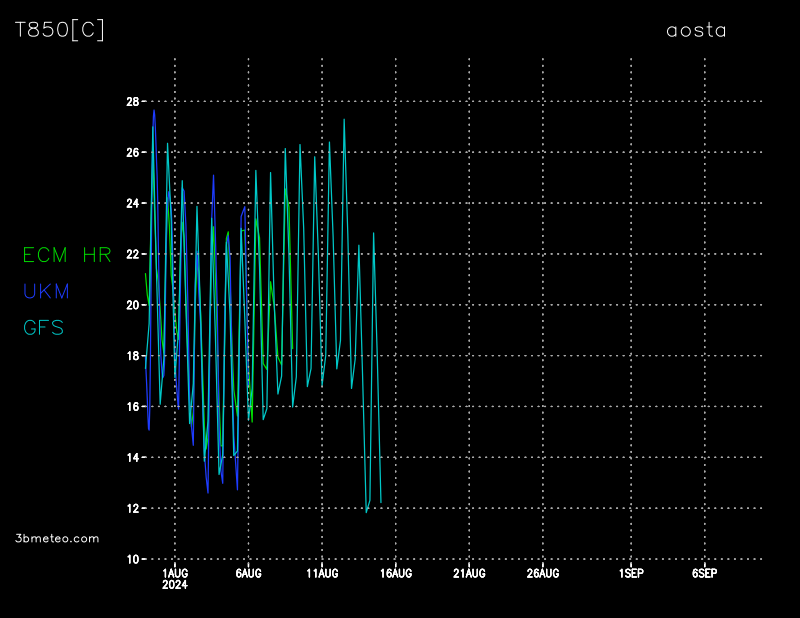Click the 6SEP date axis marker
The width and height of the screenshot is (800, 618).
tap(704, 573)
